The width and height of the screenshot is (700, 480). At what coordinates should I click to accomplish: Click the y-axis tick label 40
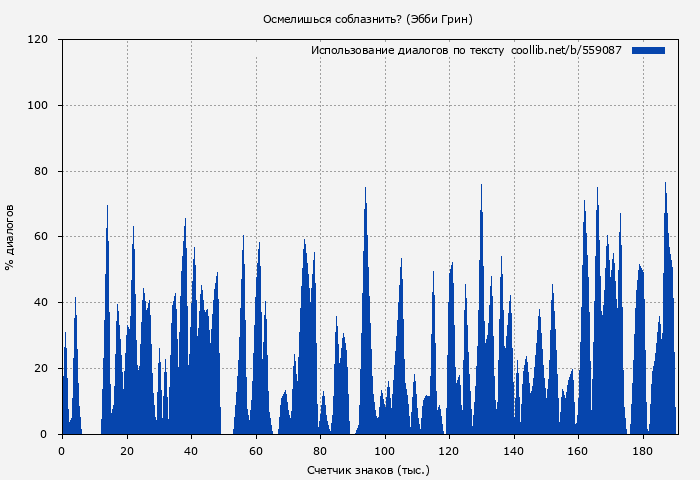[41, 303]
